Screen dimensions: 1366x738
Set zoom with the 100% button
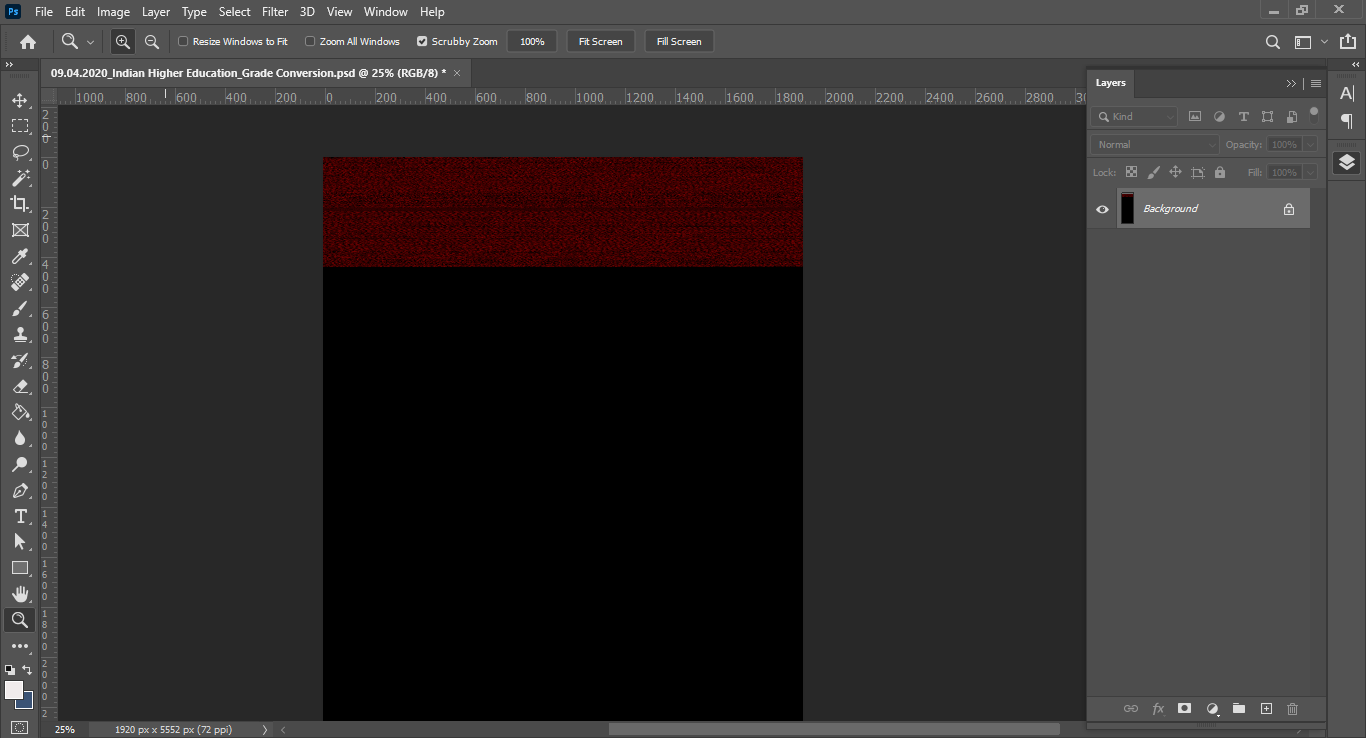532,41
